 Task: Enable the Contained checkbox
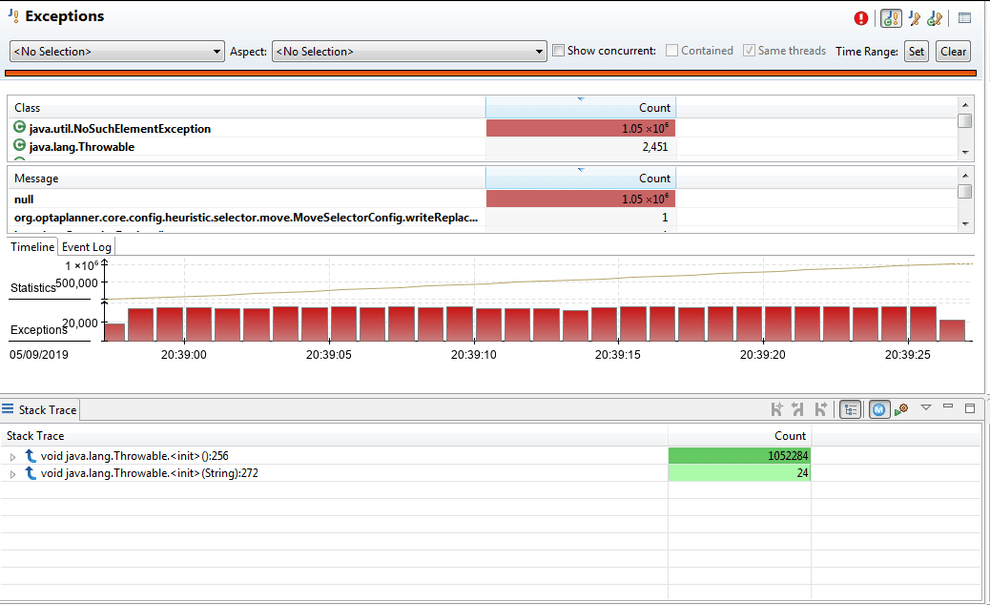(673, 51)
